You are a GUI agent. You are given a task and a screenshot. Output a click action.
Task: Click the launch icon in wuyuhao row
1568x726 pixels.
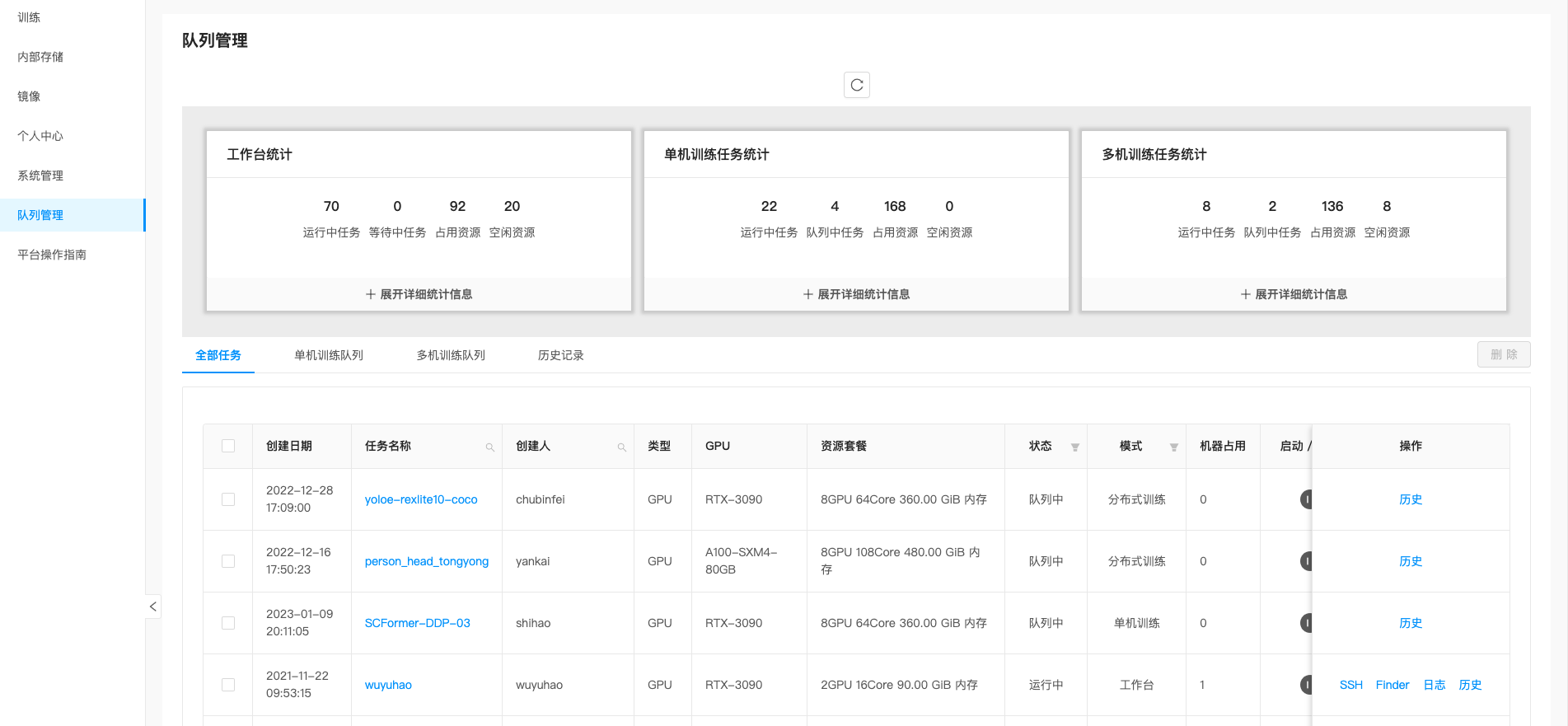[x=1306, y=685]
